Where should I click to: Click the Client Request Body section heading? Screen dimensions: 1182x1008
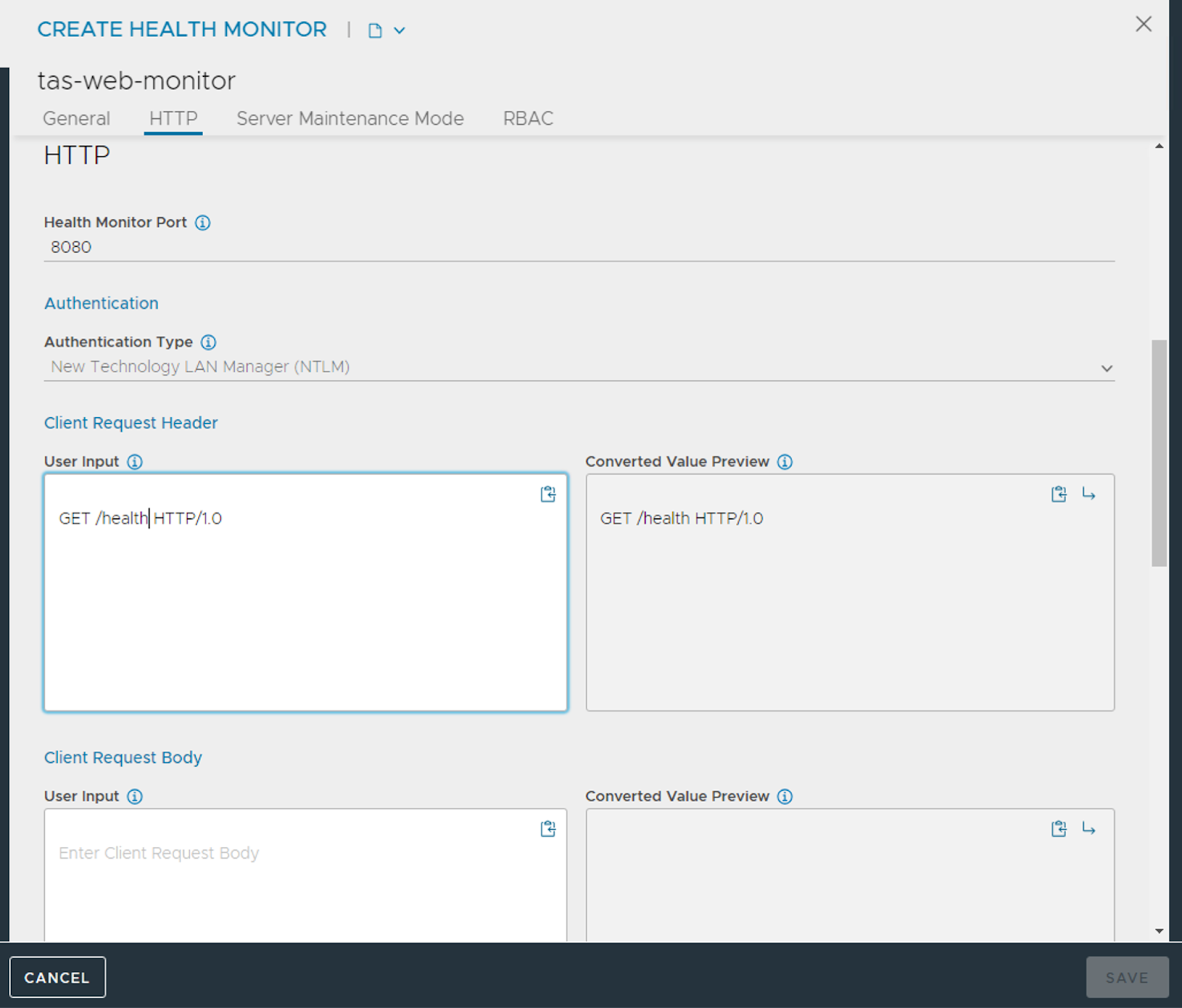123,757
